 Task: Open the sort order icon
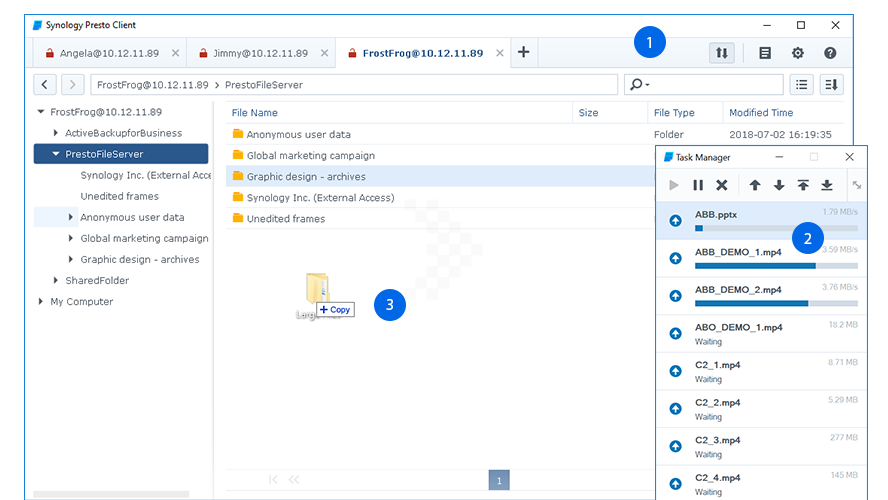tap(831, 85)
